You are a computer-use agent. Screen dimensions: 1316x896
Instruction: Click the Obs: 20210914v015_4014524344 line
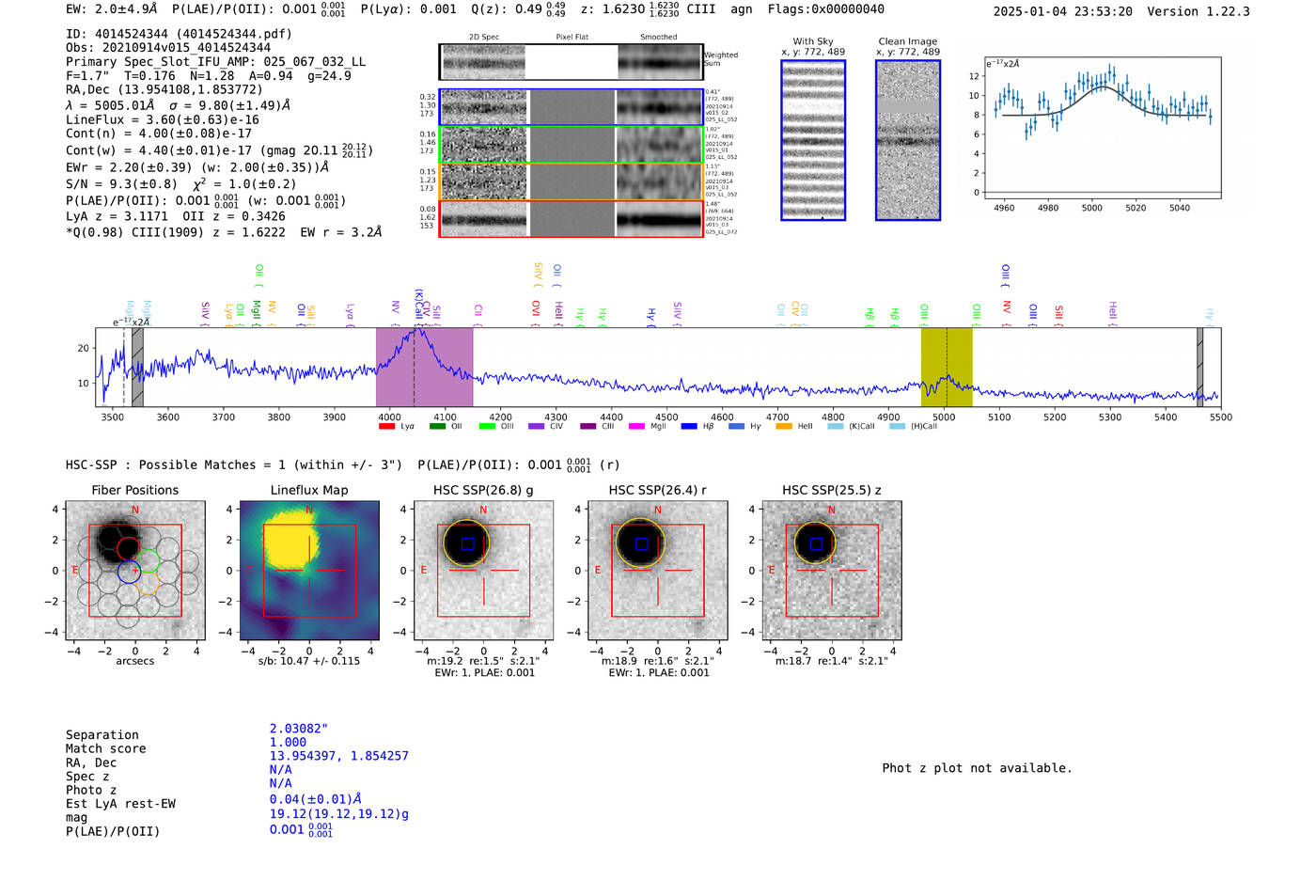click(x=168, y=48)
